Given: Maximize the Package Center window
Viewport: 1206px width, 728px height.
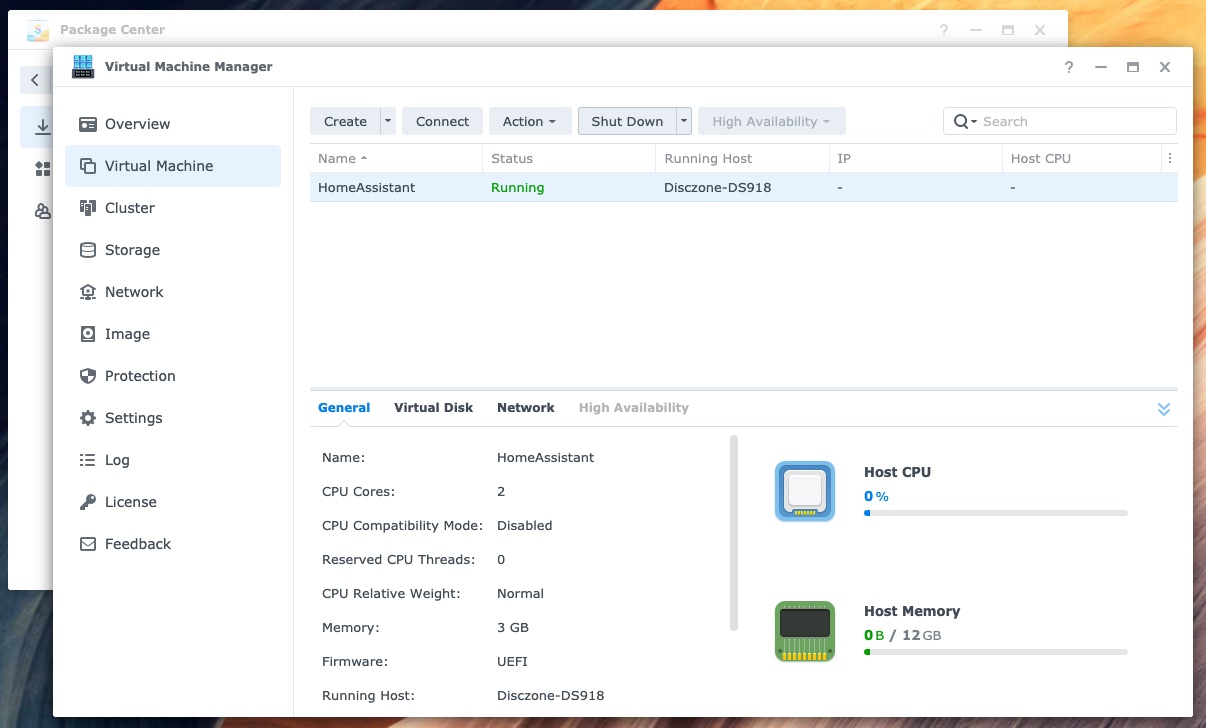Looking at the screenshot, I should coord(1008,30).
